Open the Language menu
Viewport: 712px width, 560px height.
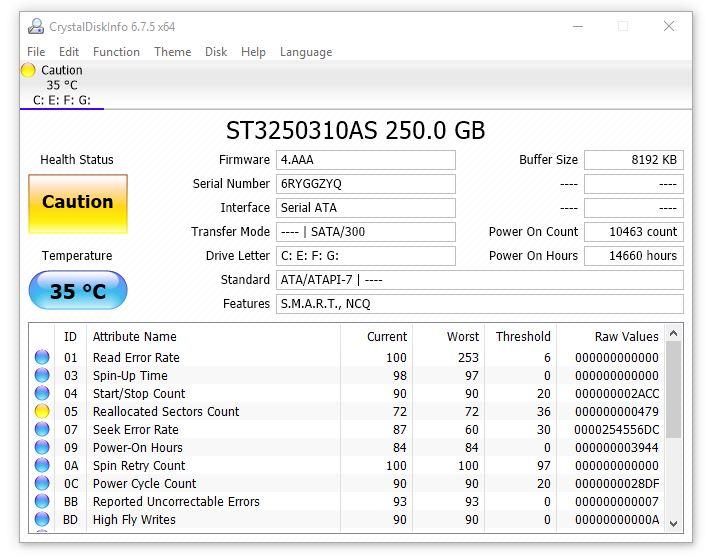[306, 52]
